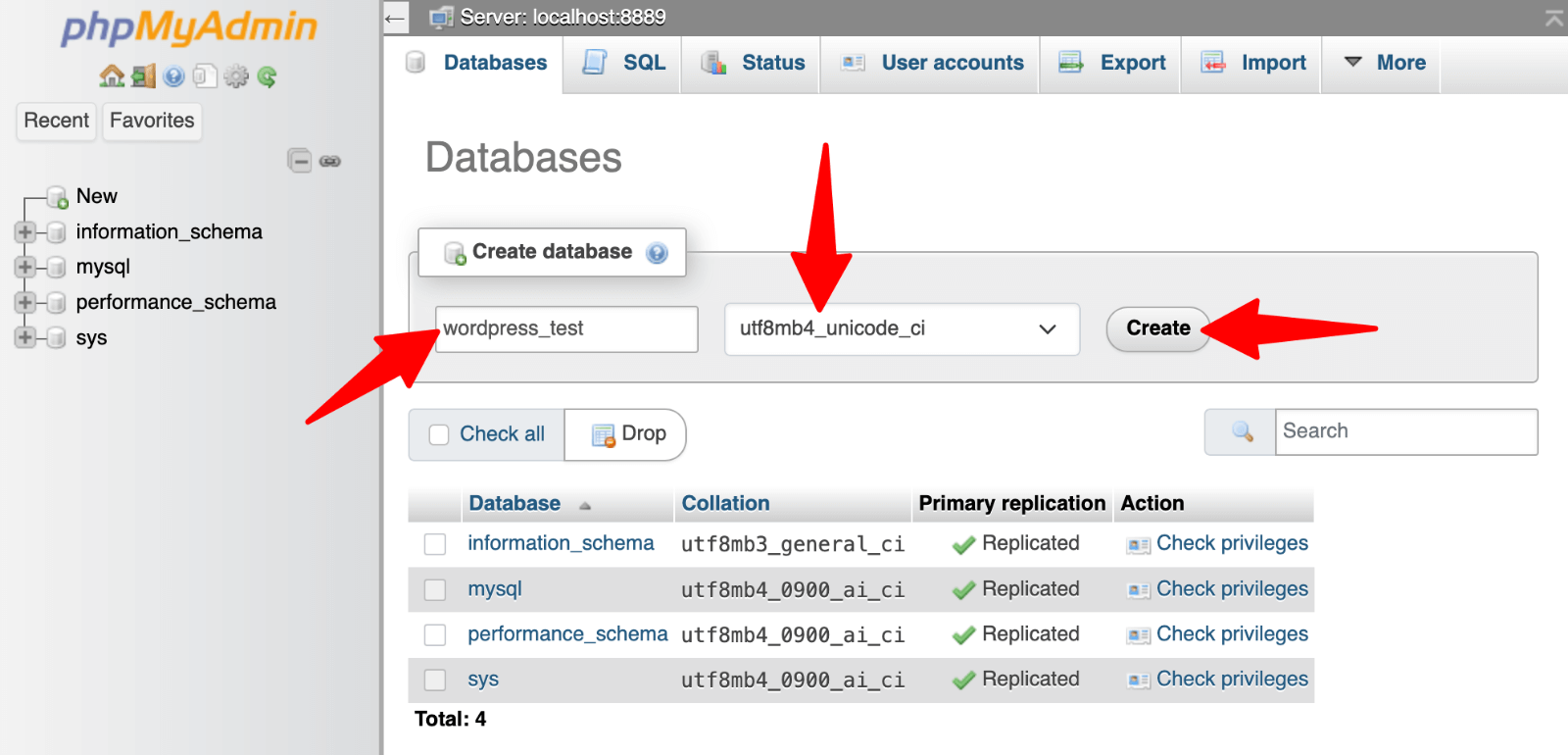Open the sys database link in table

(483, 679)
